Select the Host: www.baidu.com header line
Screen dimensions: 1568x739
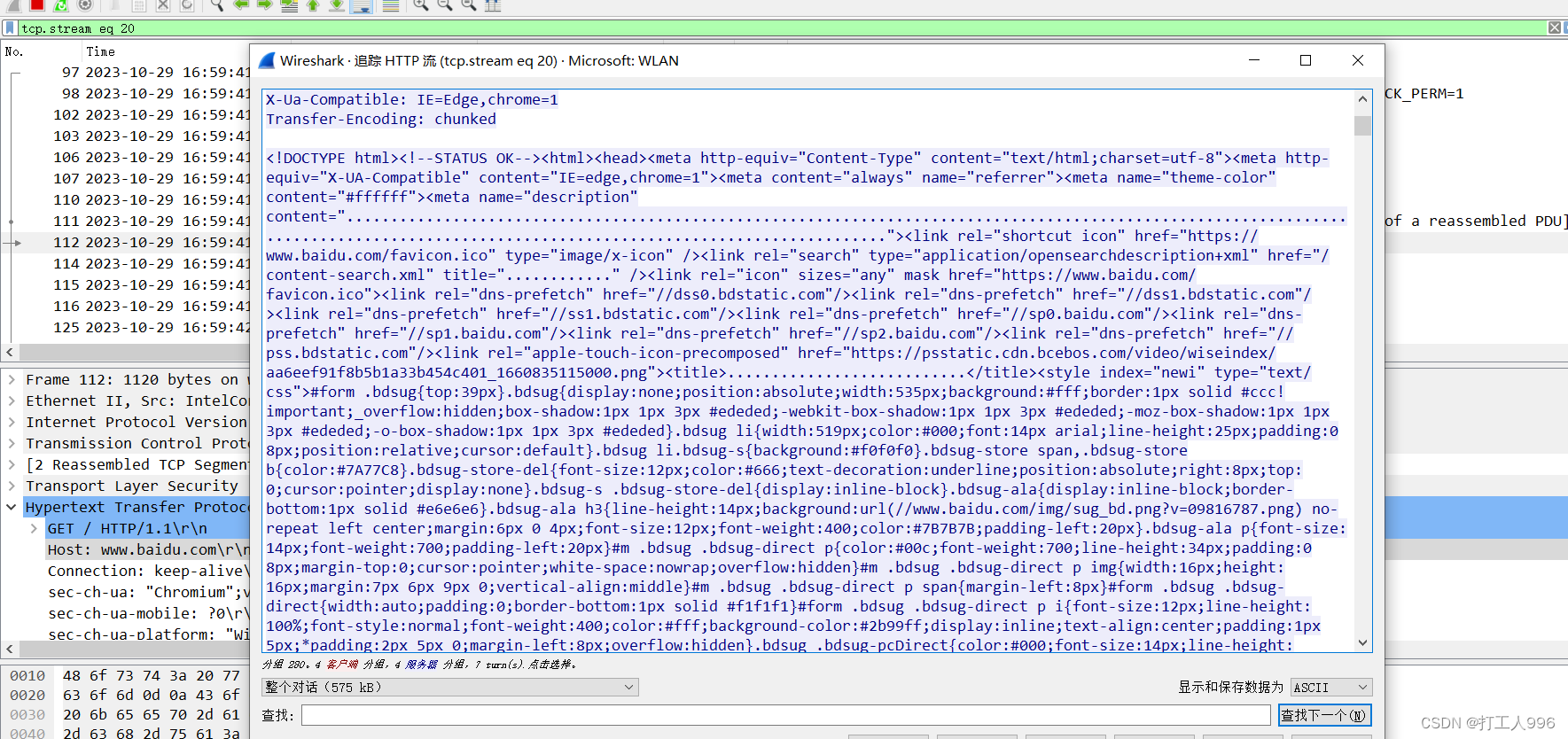pos(149,549)
